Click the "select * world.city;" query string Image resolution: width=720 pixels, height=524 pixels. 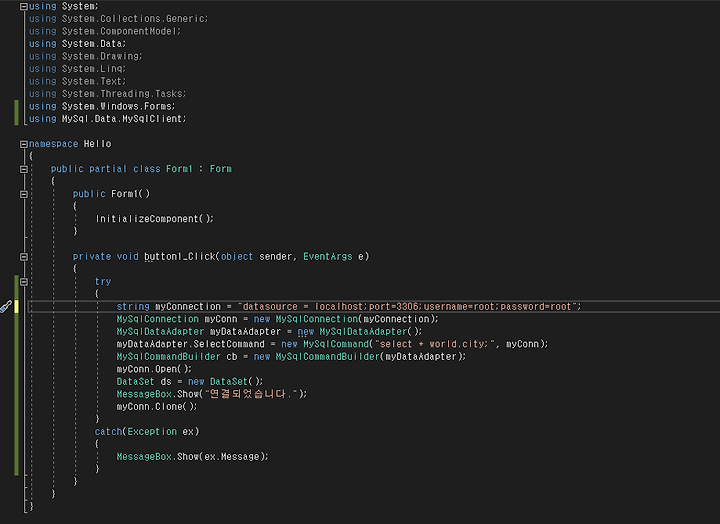click(434, 344)
